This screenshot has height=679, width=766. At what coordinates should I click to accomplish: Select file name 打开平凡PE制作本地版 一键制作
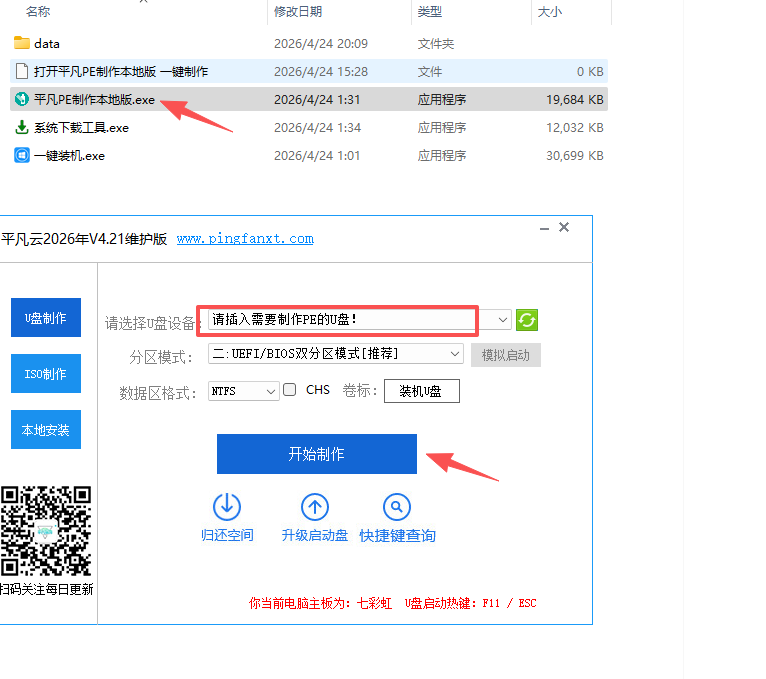(x=121, y=71)
